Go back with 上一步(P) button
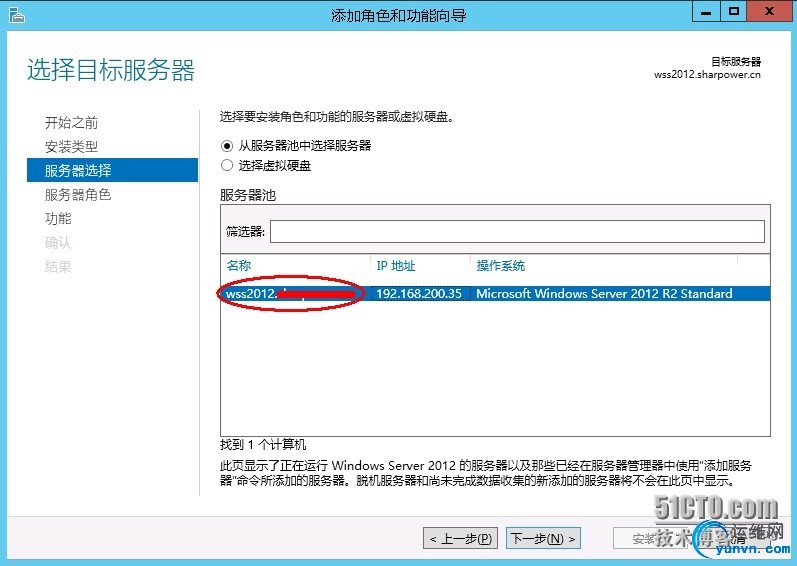This screenshot has width=797, height=566. point(461,539)
